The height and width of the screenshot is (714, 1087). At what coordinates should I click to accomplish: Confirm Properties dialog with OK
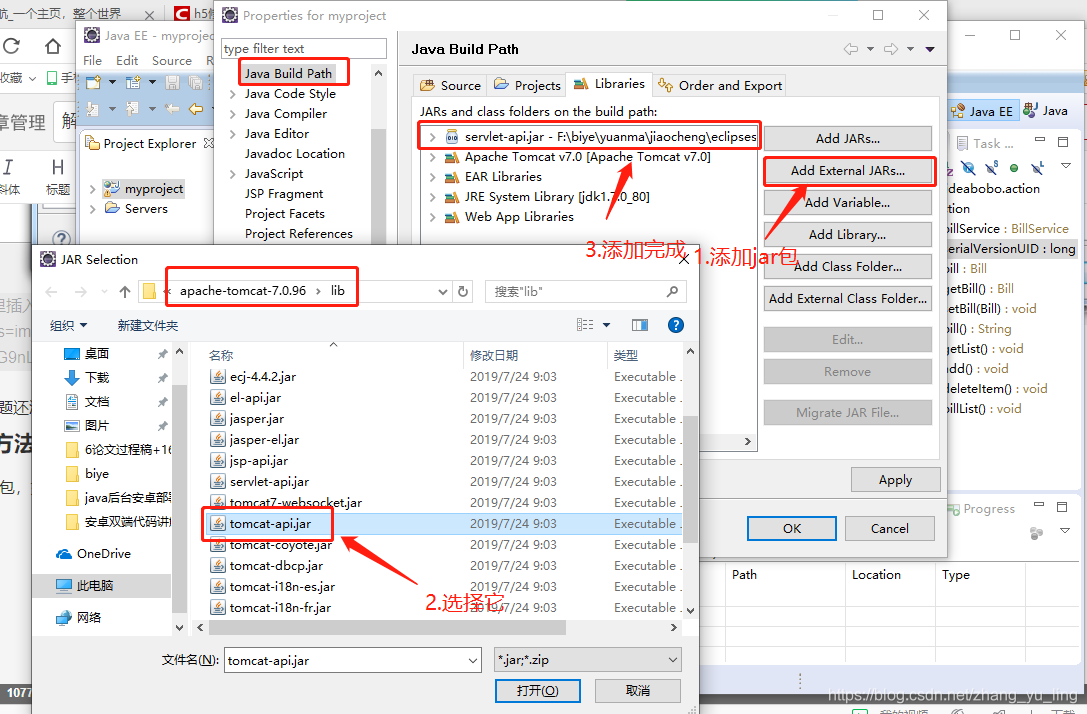point(792,528)
